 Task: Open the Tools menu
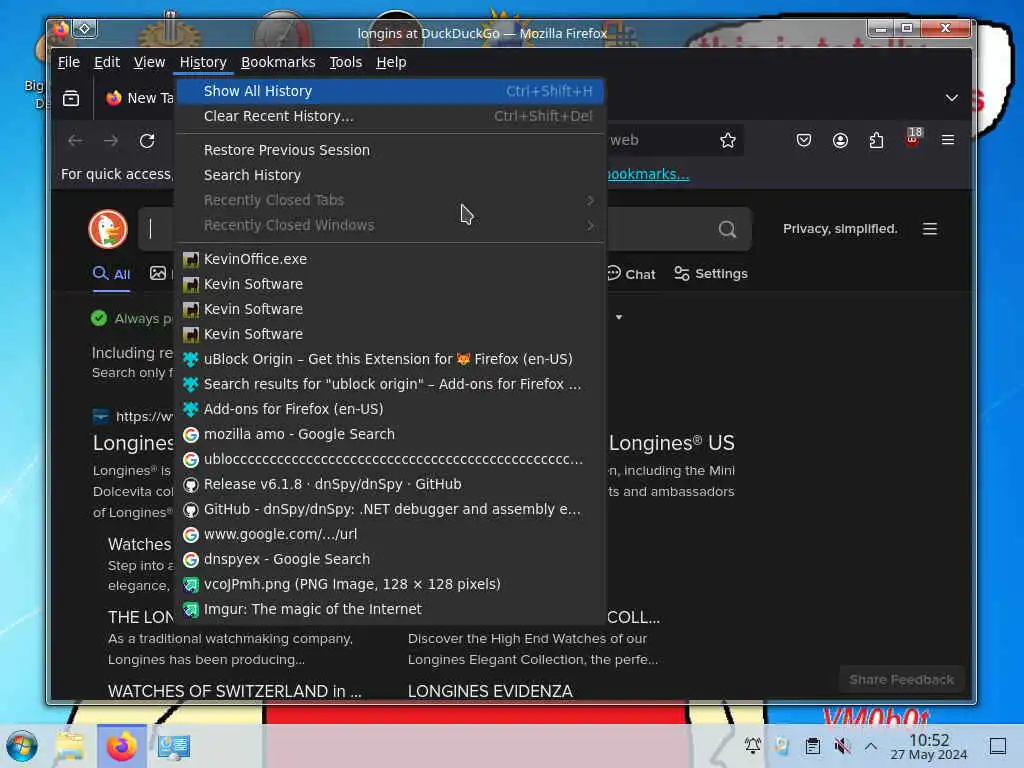[x=345, y=62]
